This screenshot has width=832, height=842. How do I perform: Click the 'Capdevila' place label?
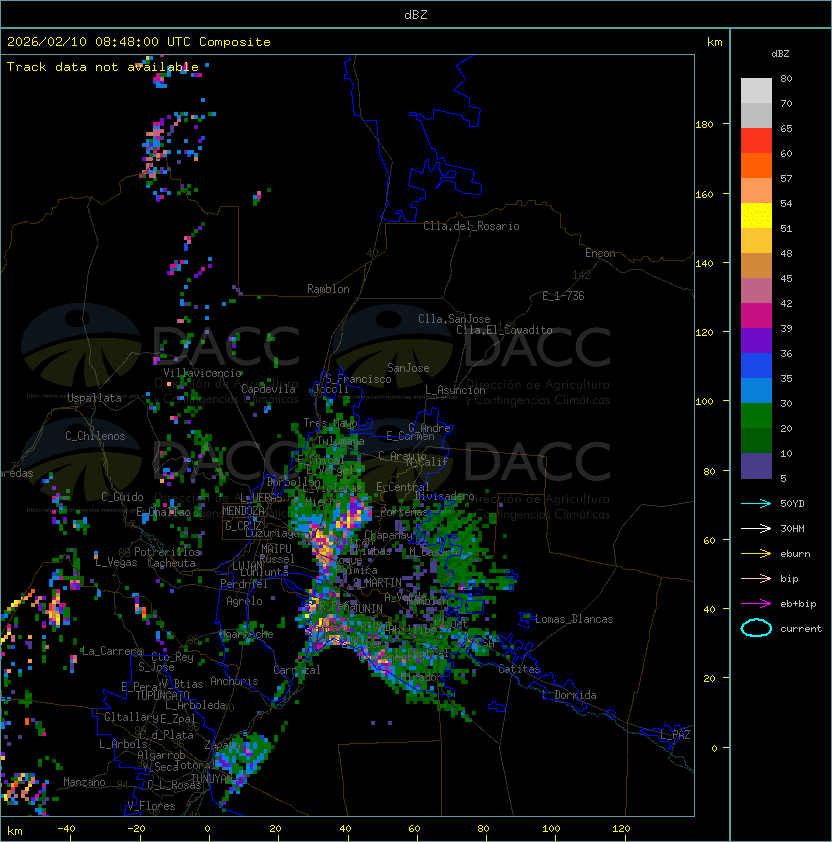[268, 389]
